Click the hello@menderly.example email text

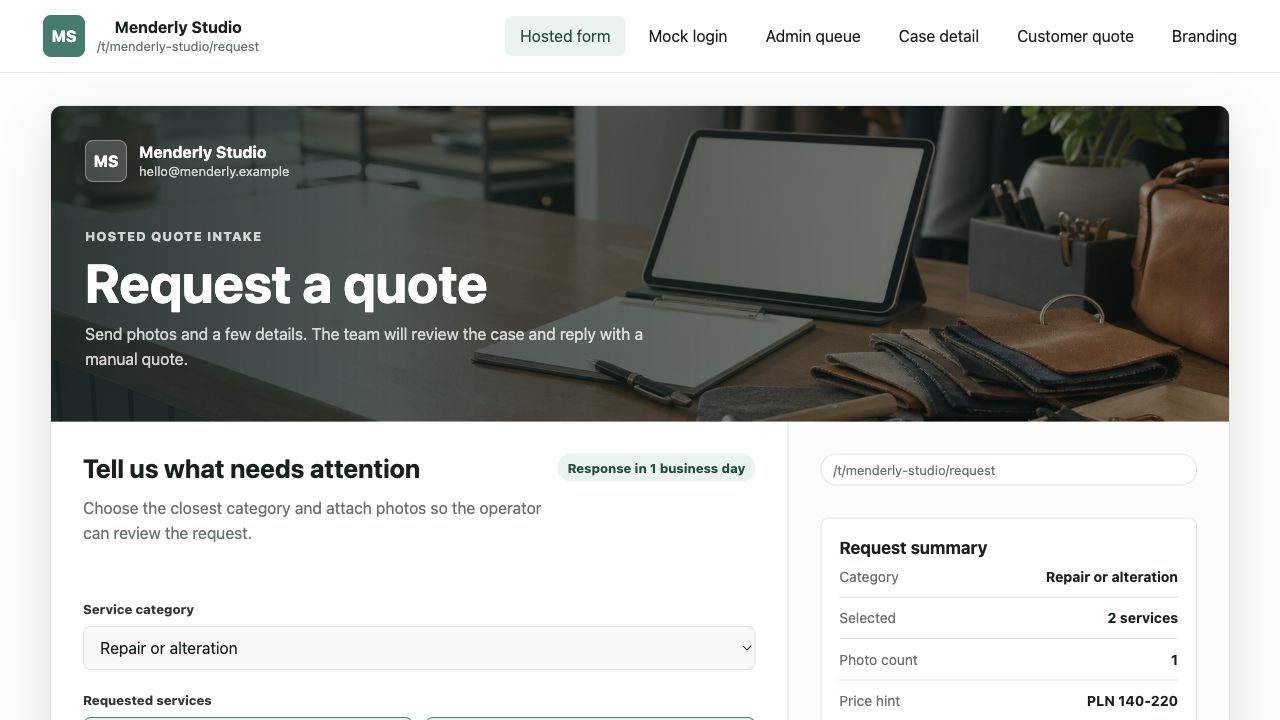[x=214, y=171]
